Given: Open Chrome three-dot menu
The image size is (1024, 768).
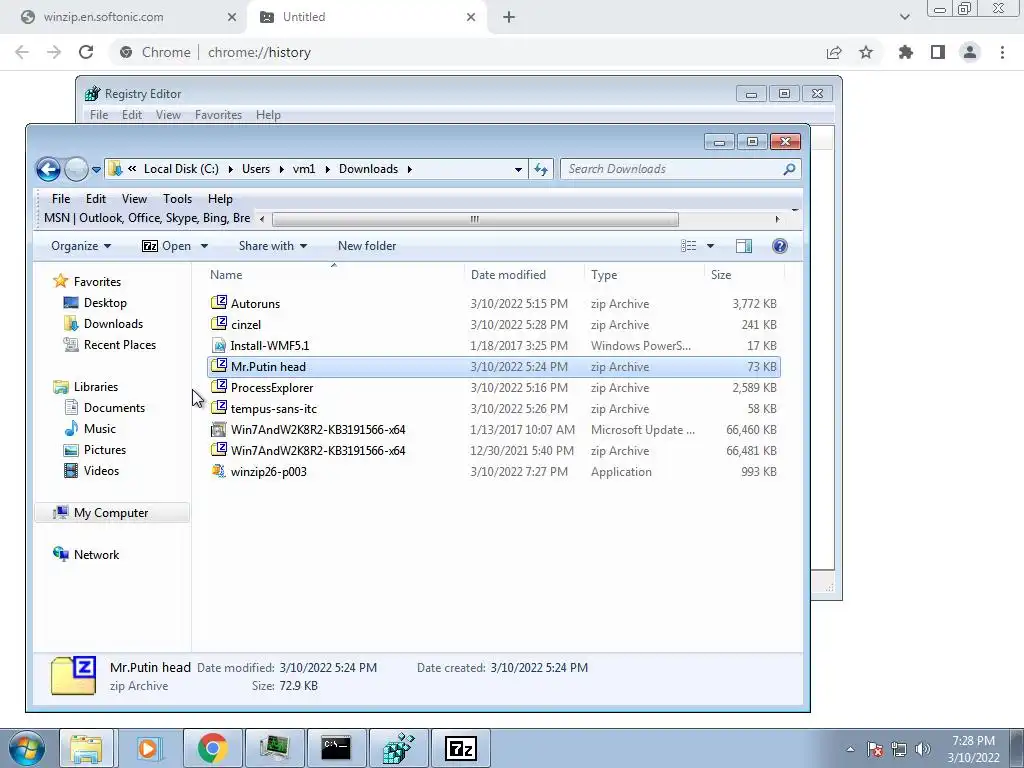Looking at the screenshot, I should pyautogui.click(x=1002, y=52).
